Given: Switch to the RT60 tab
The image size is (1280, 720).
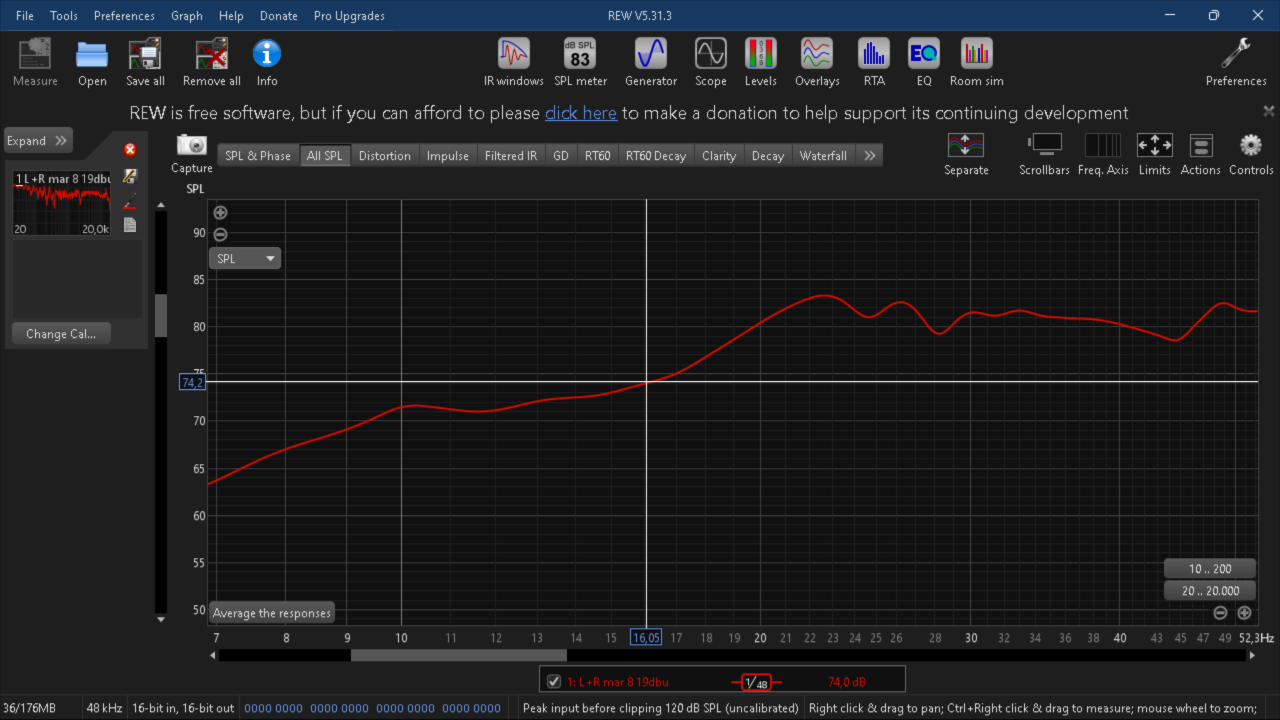Looking at the screenshot, I should click(598, 155).
